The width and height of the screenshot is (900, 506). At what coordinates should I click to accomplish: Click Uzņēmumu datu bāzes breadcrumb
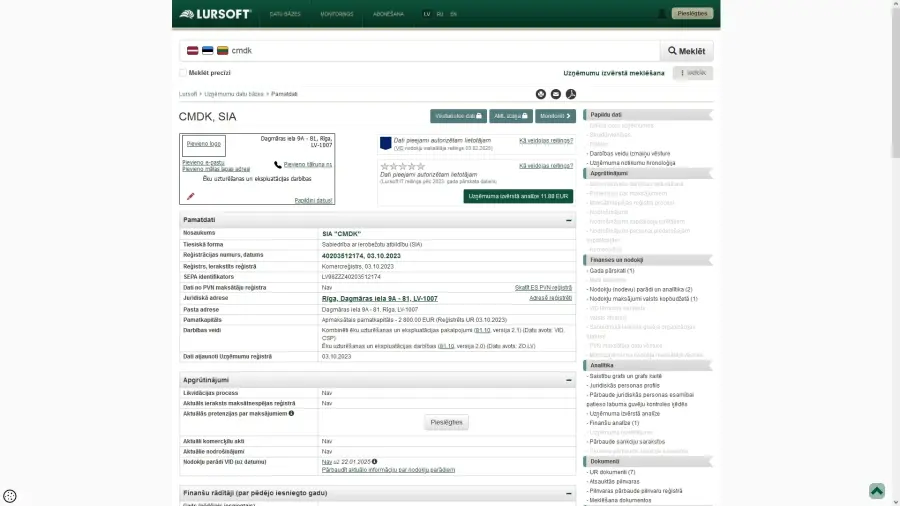click(234, 94)
